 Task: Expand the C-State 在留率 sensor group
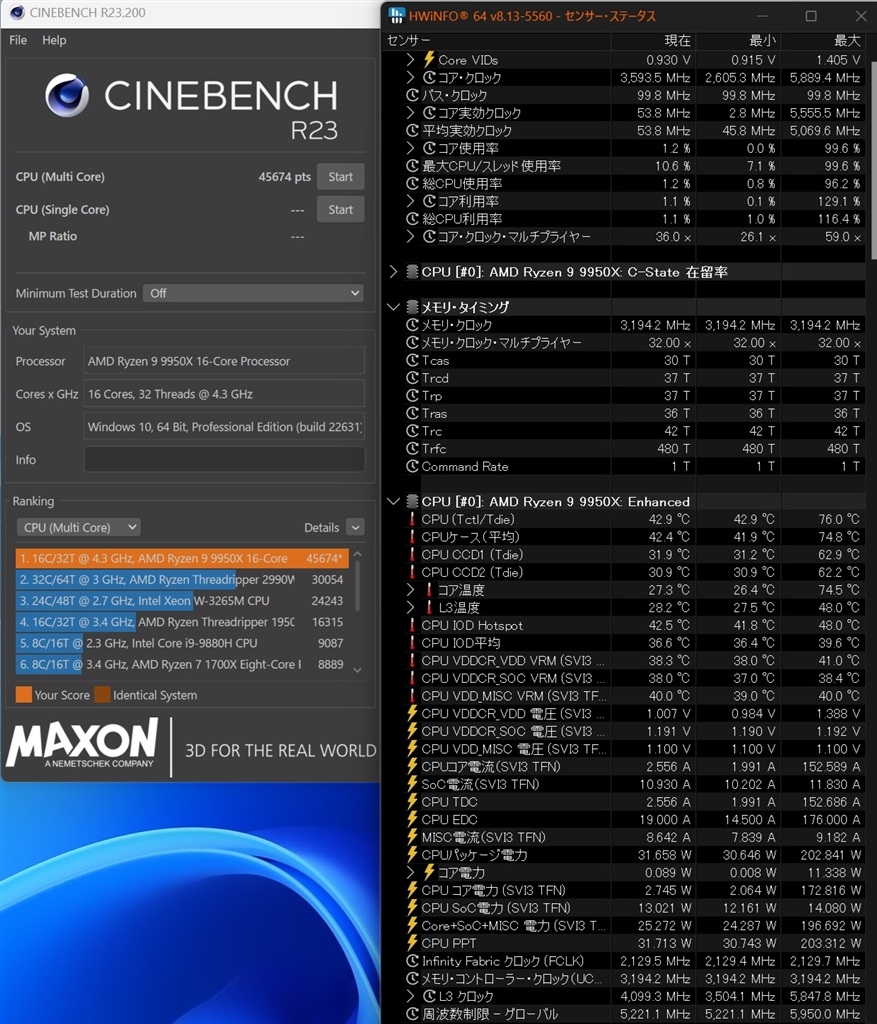(393, 271)
